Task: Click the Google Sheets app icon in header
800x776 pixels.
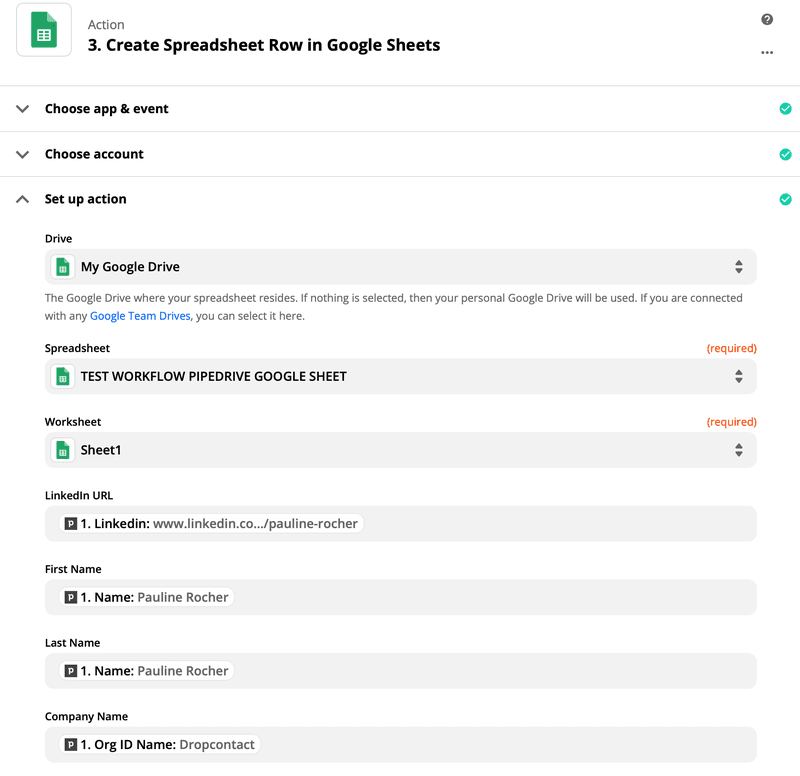Action: point(44,30)
